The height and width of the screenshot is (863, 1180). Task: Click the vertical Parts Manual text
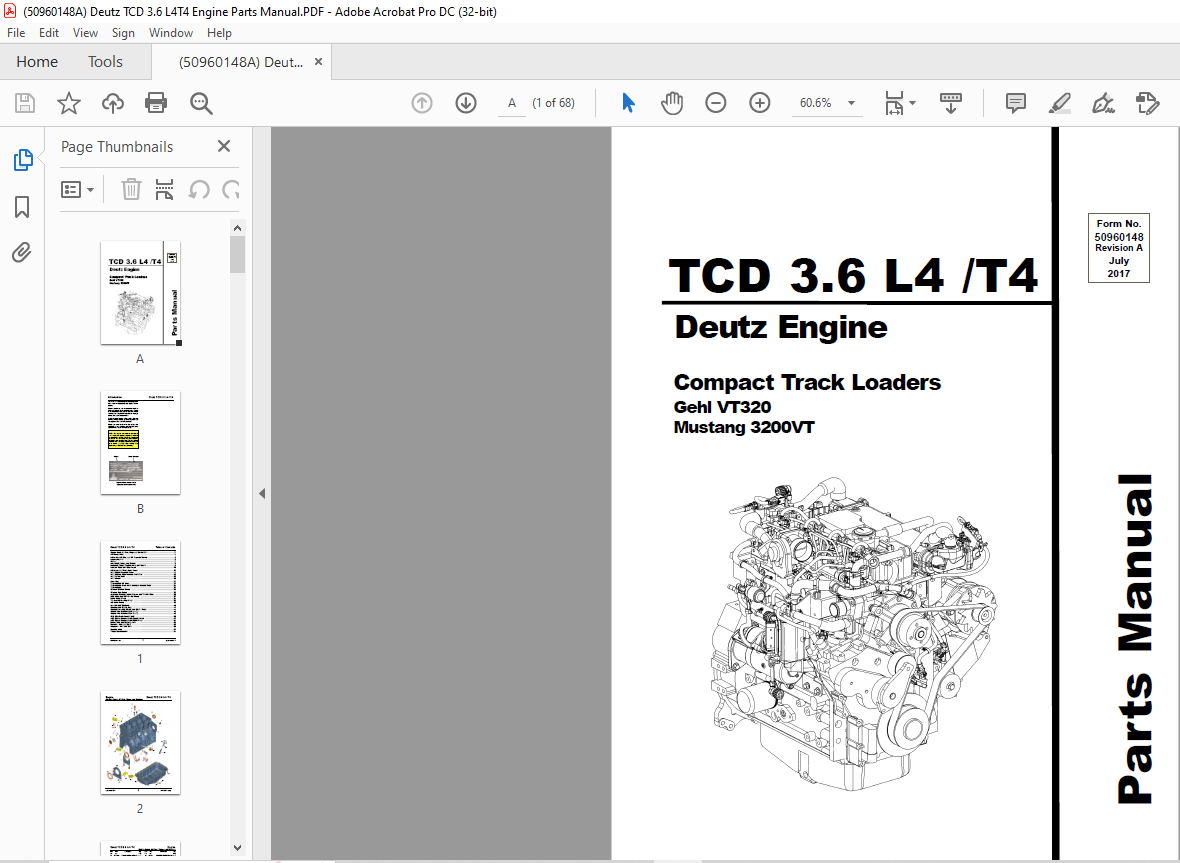(1136, 639)
